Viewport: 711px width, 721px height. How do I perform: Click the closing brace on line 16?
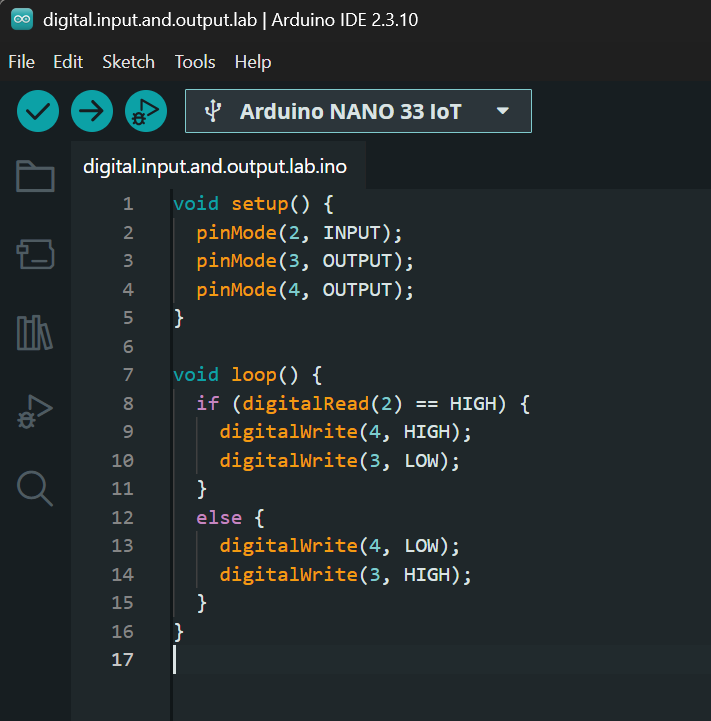pyautogui.click(x=179, y=632)
